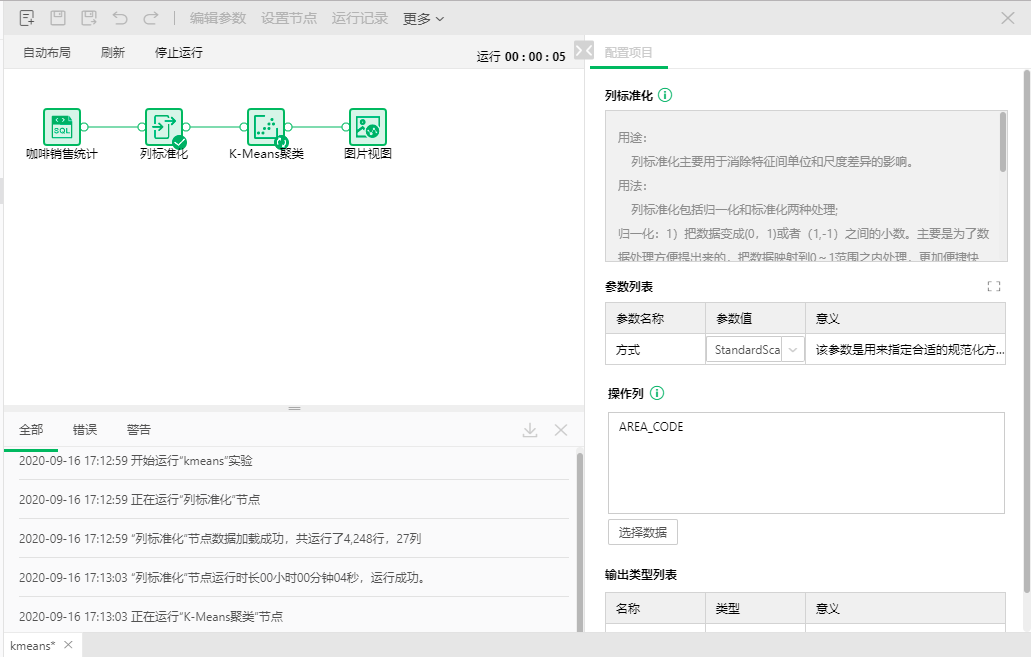Switch to the 警告 log tab
1031x657 pixels.
coord(139,430)
